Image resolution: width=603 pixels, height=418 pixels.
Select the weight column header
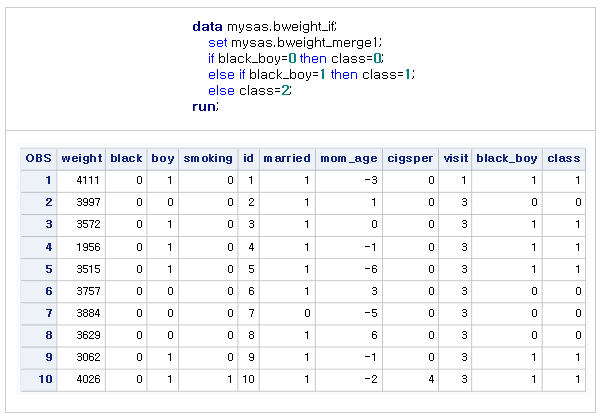pos(81,158)
